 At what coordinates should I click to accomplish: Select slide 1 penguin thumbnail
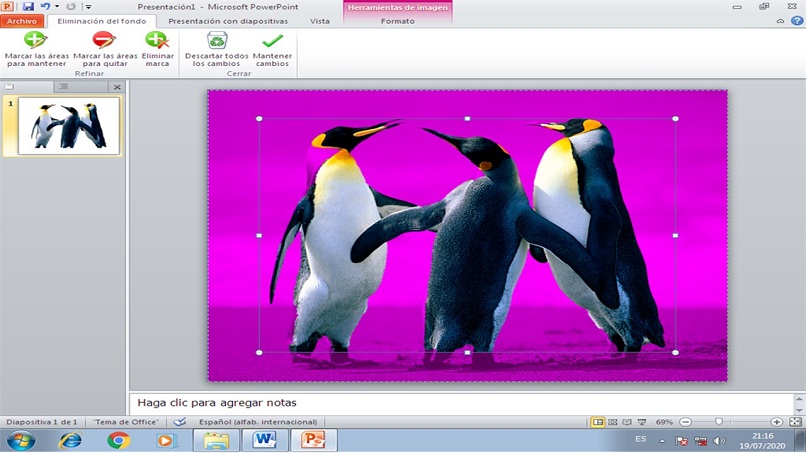pyautogui.click(x=68, y=126)
